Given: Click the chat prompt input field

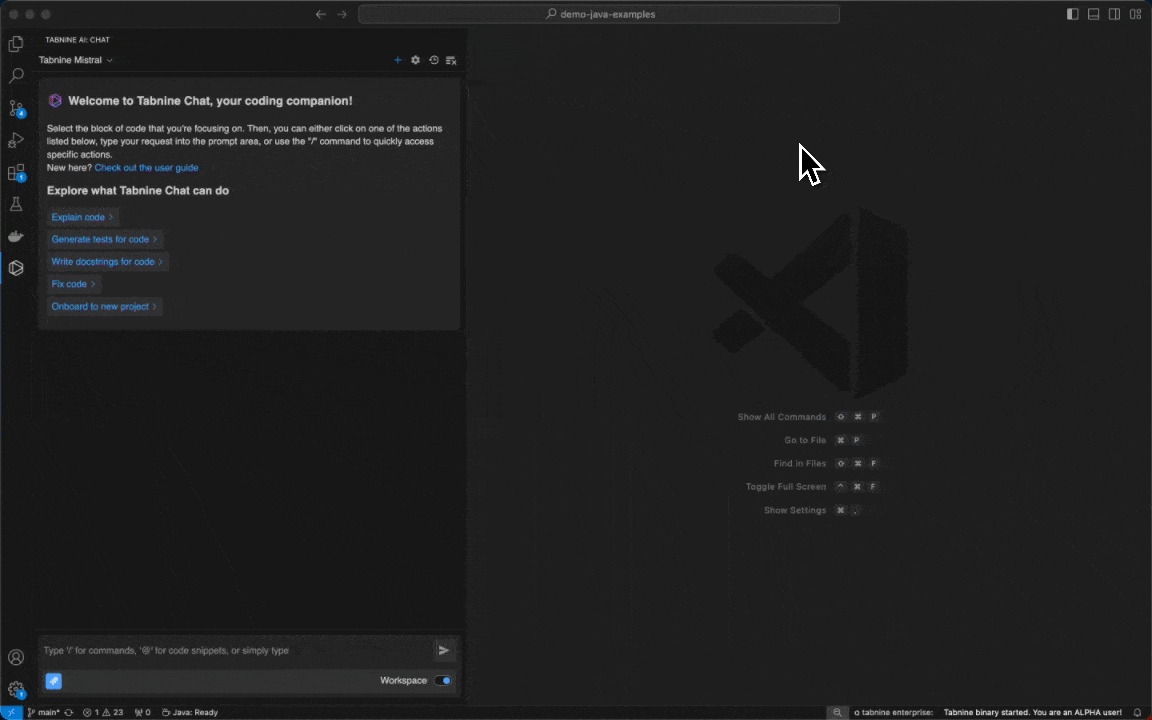Looking at the screenshot, I should pyautogui.click(x=235, y=650).
